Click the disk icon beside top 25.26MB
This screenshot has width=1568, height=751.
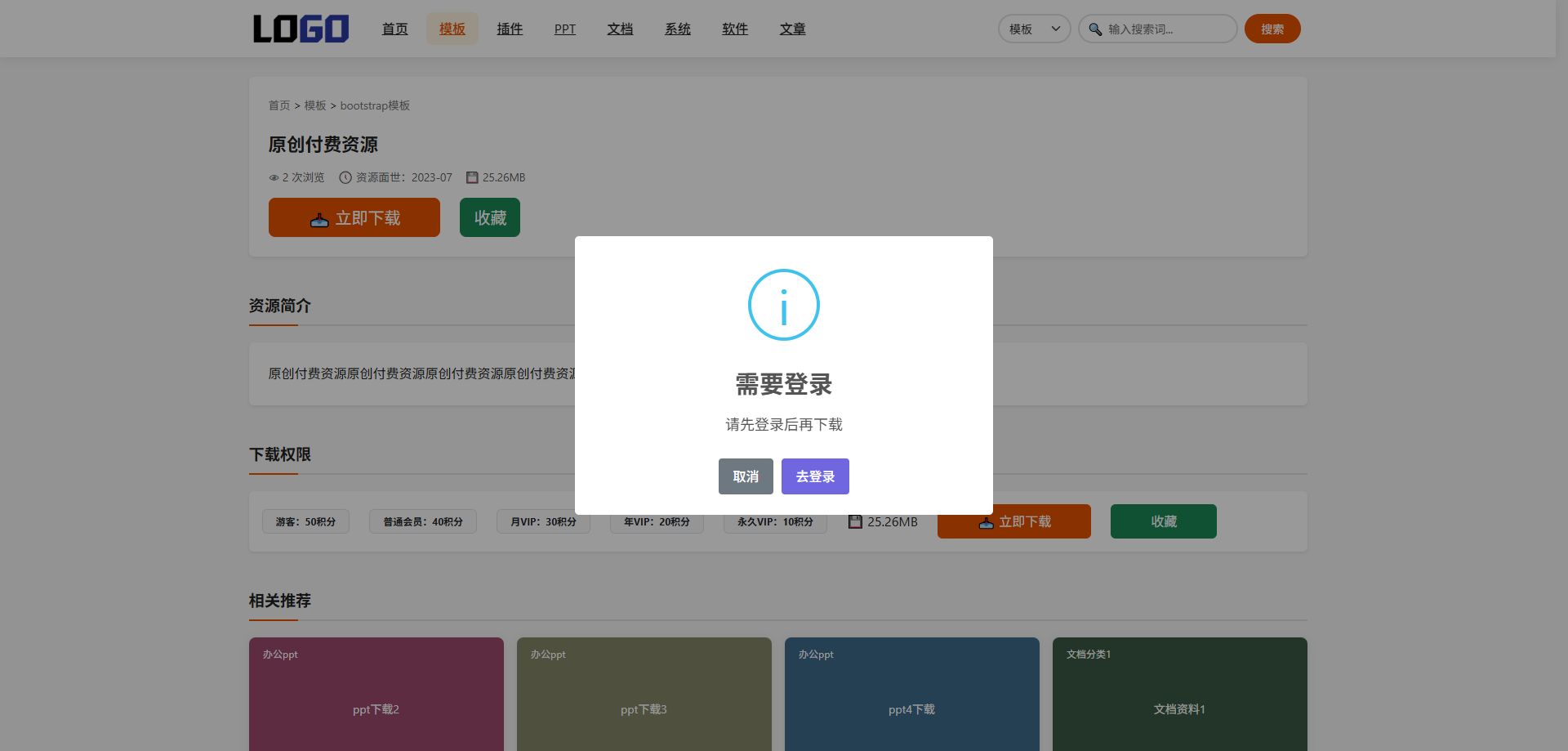tap(472, 177)
